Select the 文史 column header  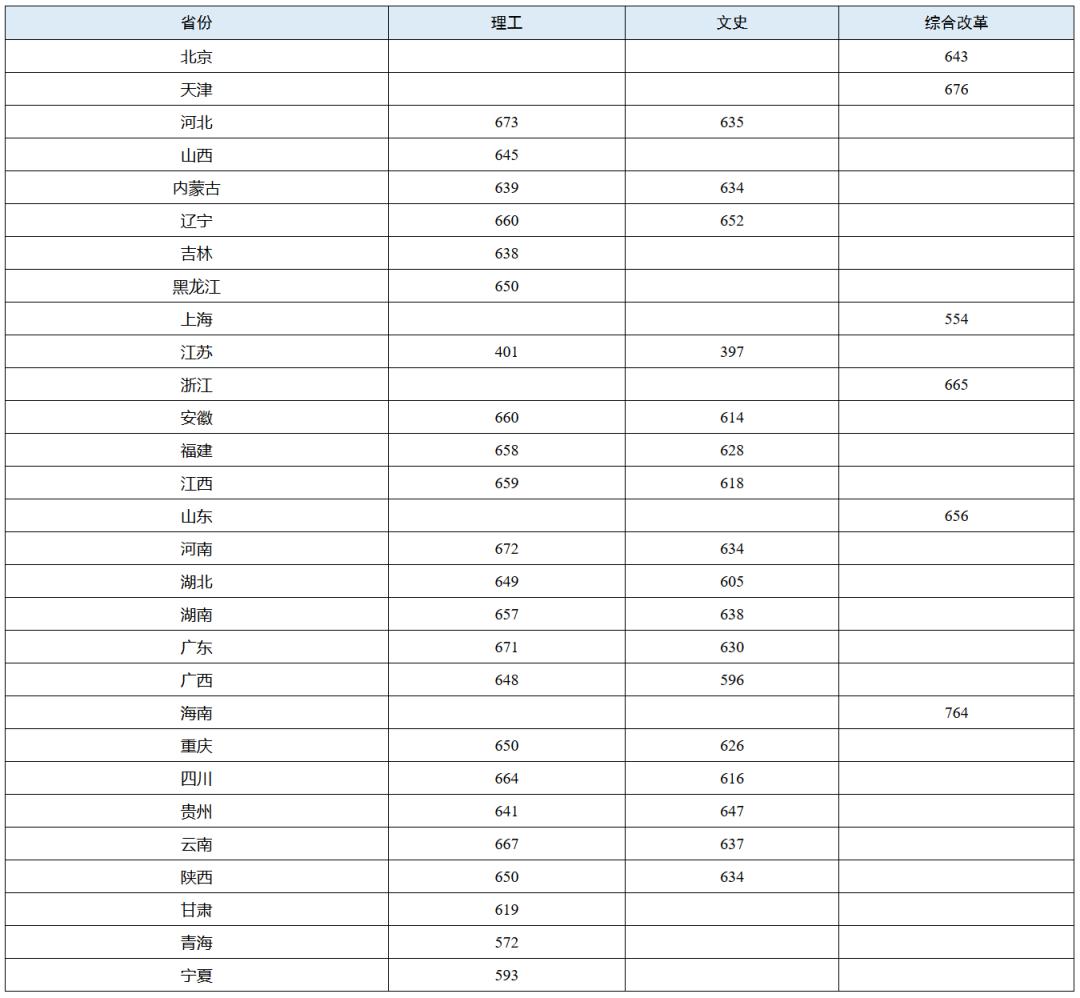(x=731, y=23)
